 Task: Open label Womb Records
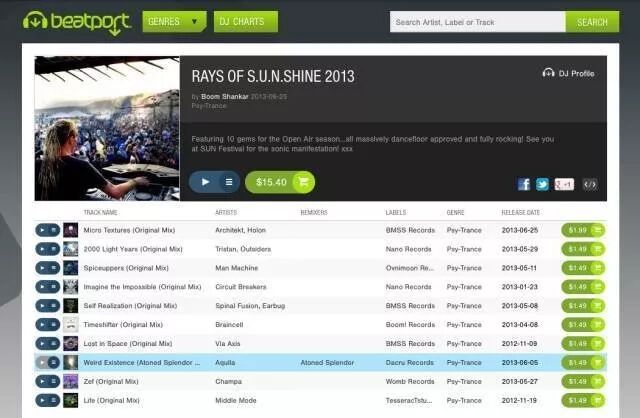(x=410, y=381)
